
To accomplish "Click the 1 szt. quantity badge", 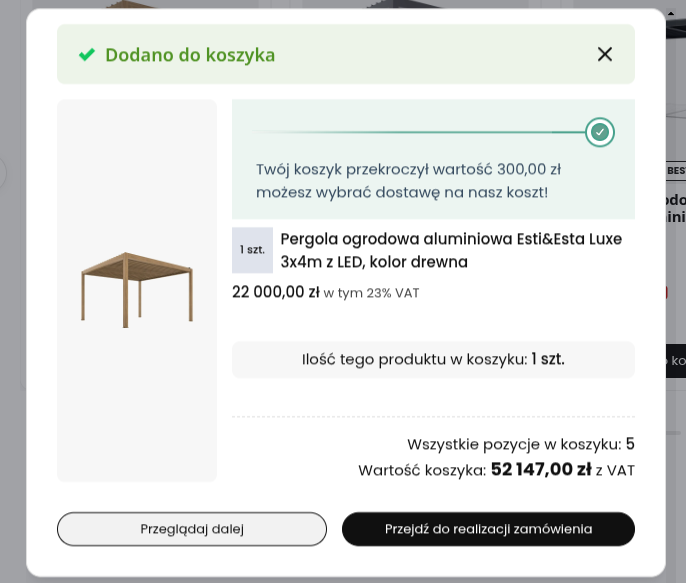I will (252, 250).
